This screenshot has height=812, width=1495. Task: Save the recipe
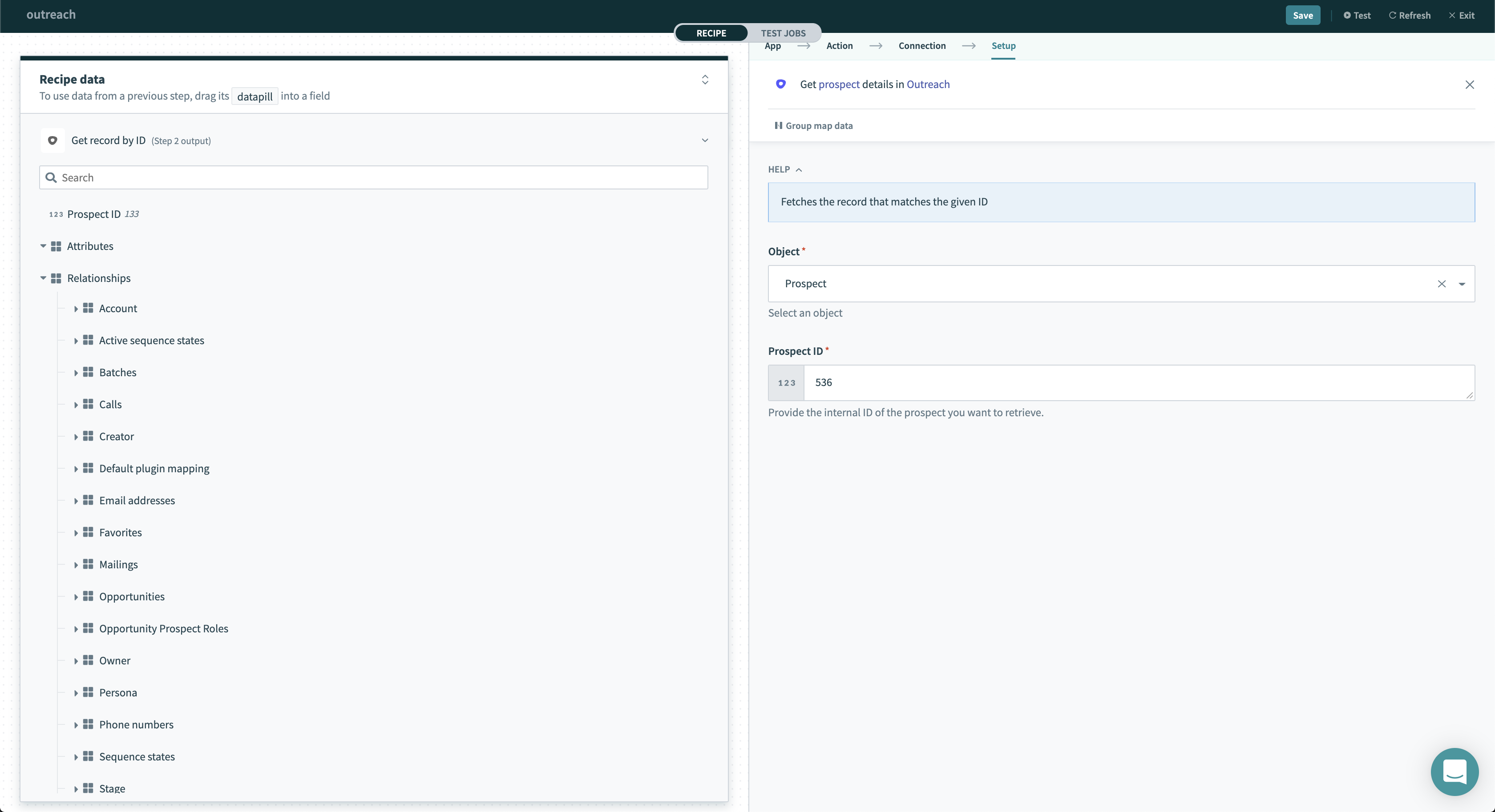(1302, 16)
